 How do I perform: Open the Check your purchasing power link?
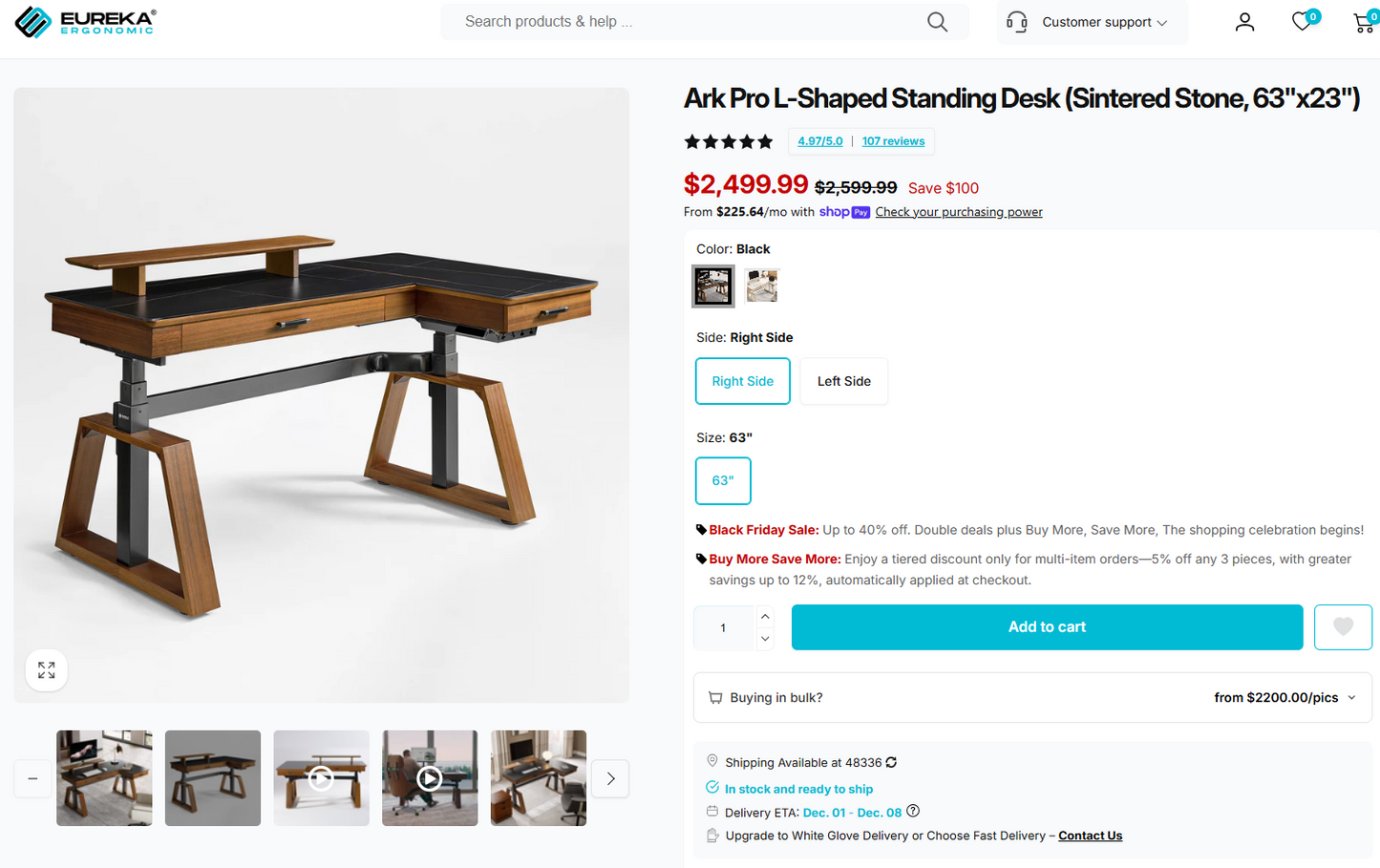[958, 211]
